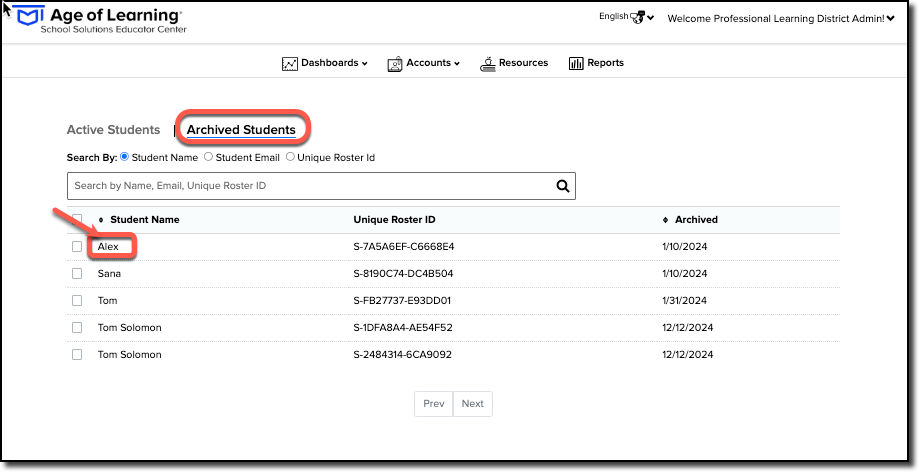
Task: Click the Dashboards chart icon
Action: (290, 64)
